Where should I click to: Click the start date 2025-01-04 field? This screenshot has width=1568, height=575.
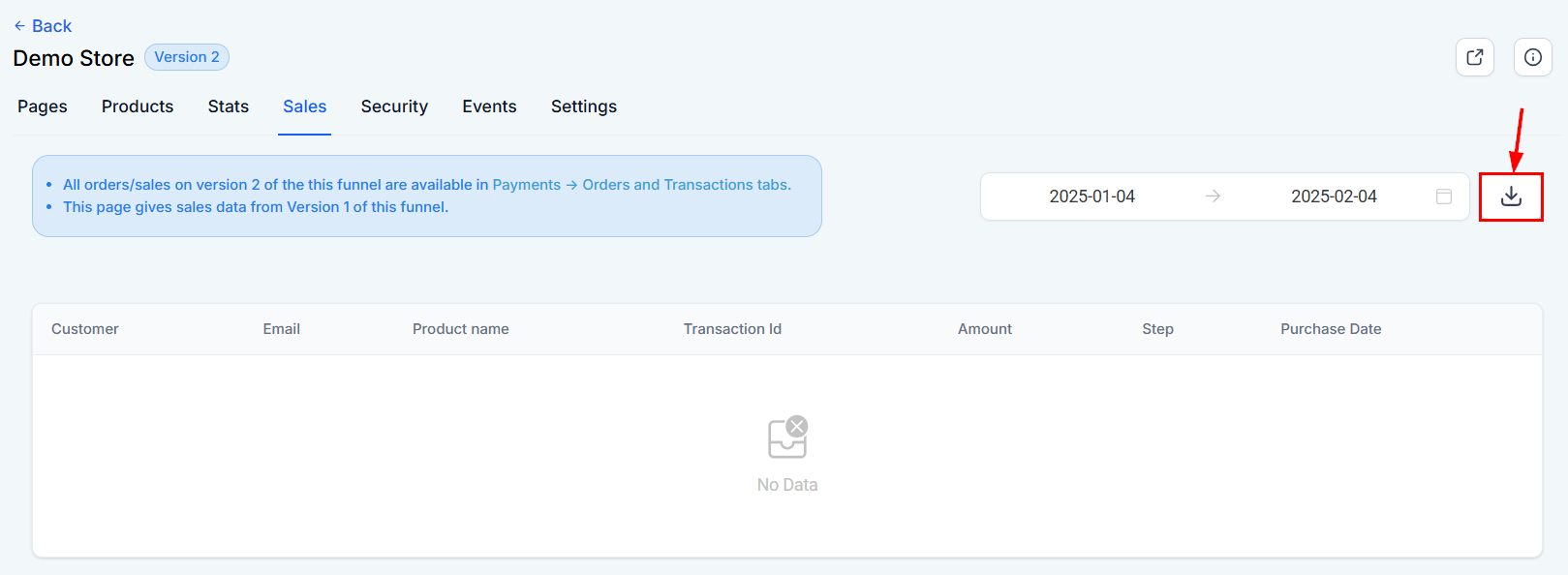(1091, 197)
